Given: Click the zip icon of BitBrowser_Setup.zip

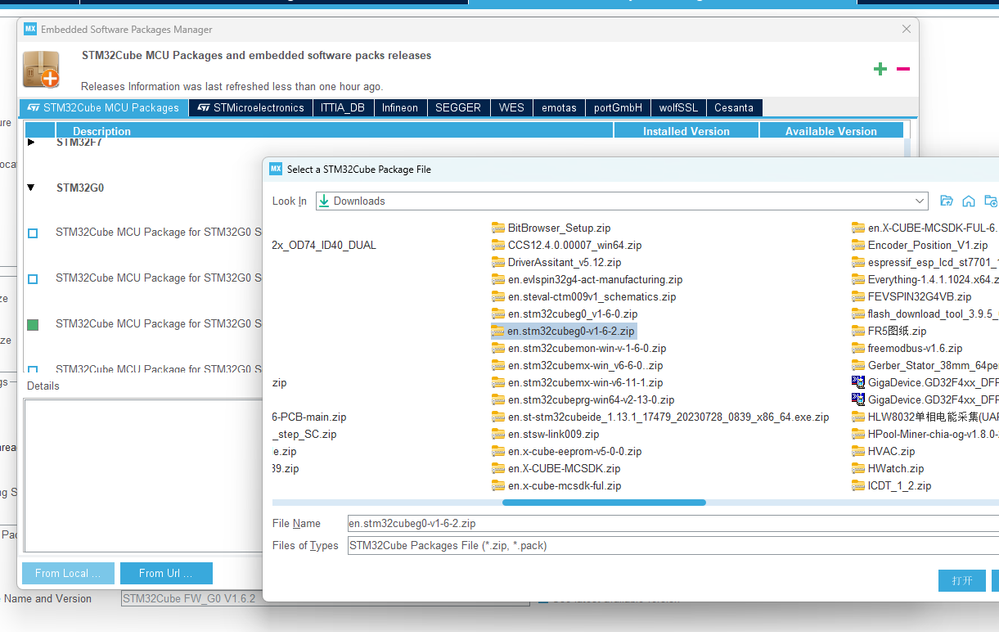Looking at the screenshot, I should (498, 228).
